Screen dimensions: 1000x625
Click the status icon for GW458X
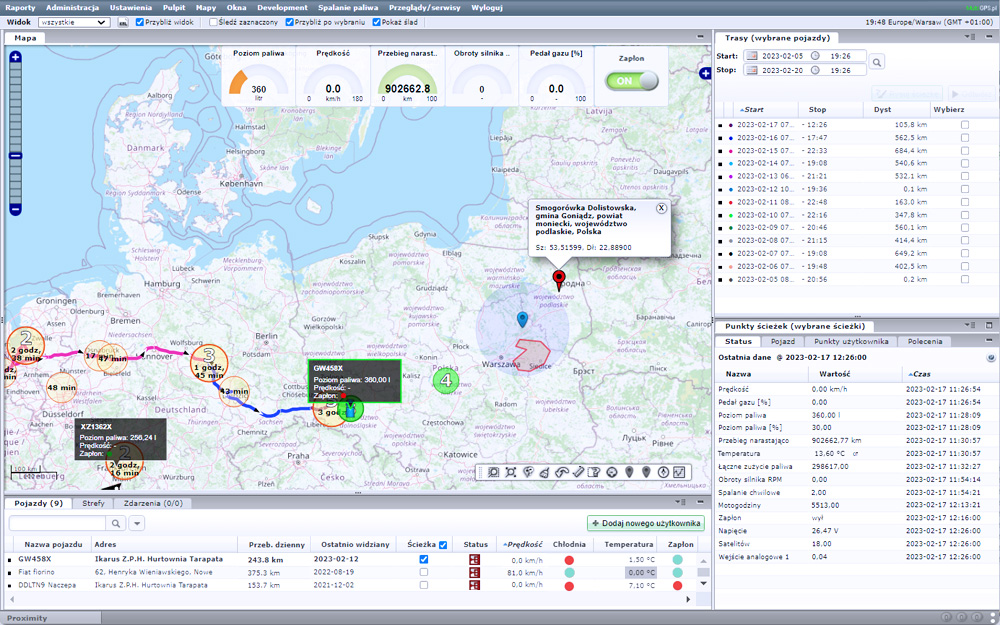tap(474, 560)
